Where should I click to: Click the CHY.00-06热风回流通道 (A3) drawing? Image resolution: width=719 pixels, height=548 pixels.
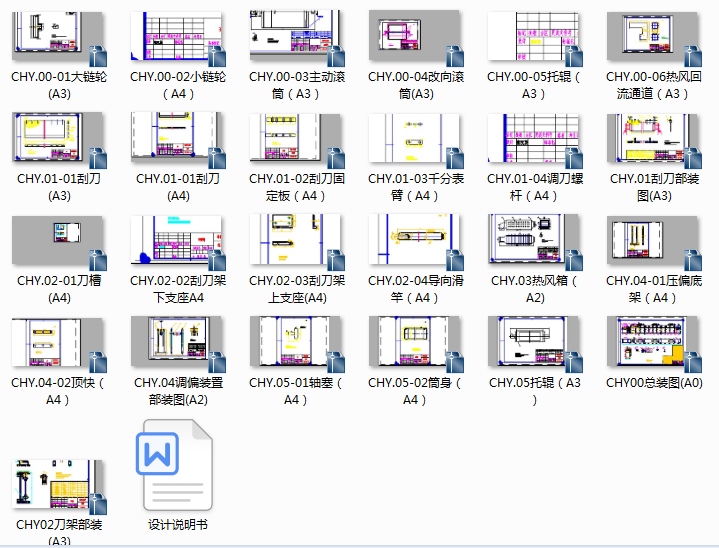pos(654,38)
